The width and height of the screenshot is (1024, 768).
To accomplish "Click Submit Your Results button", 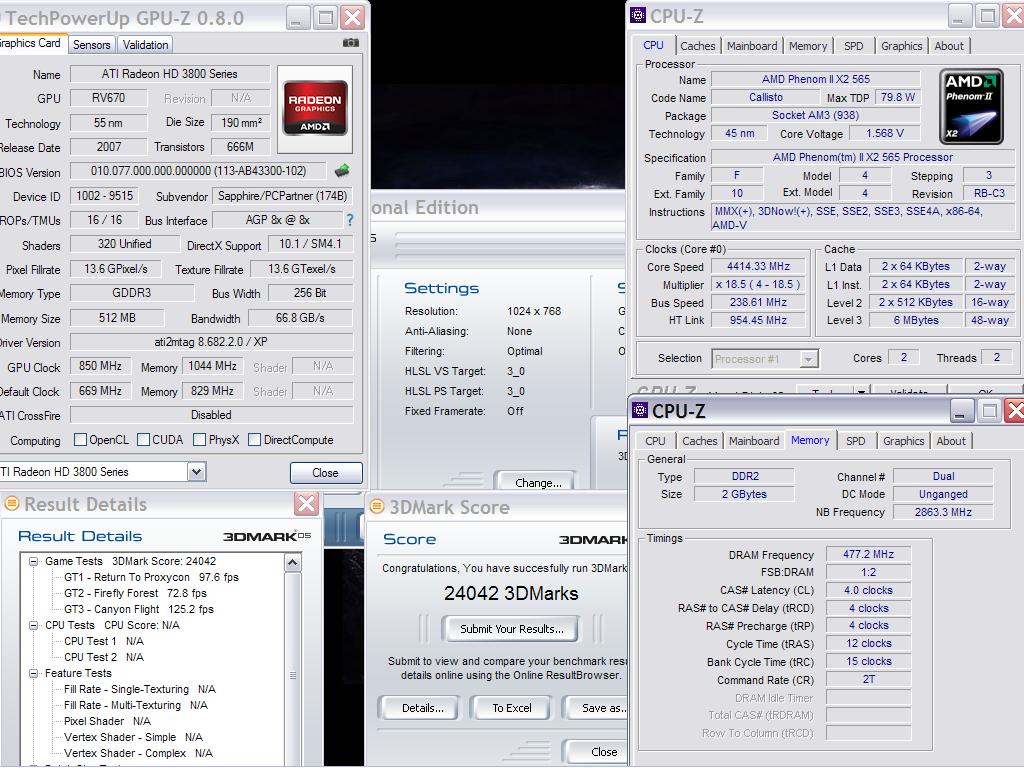I will pos(511,629).
